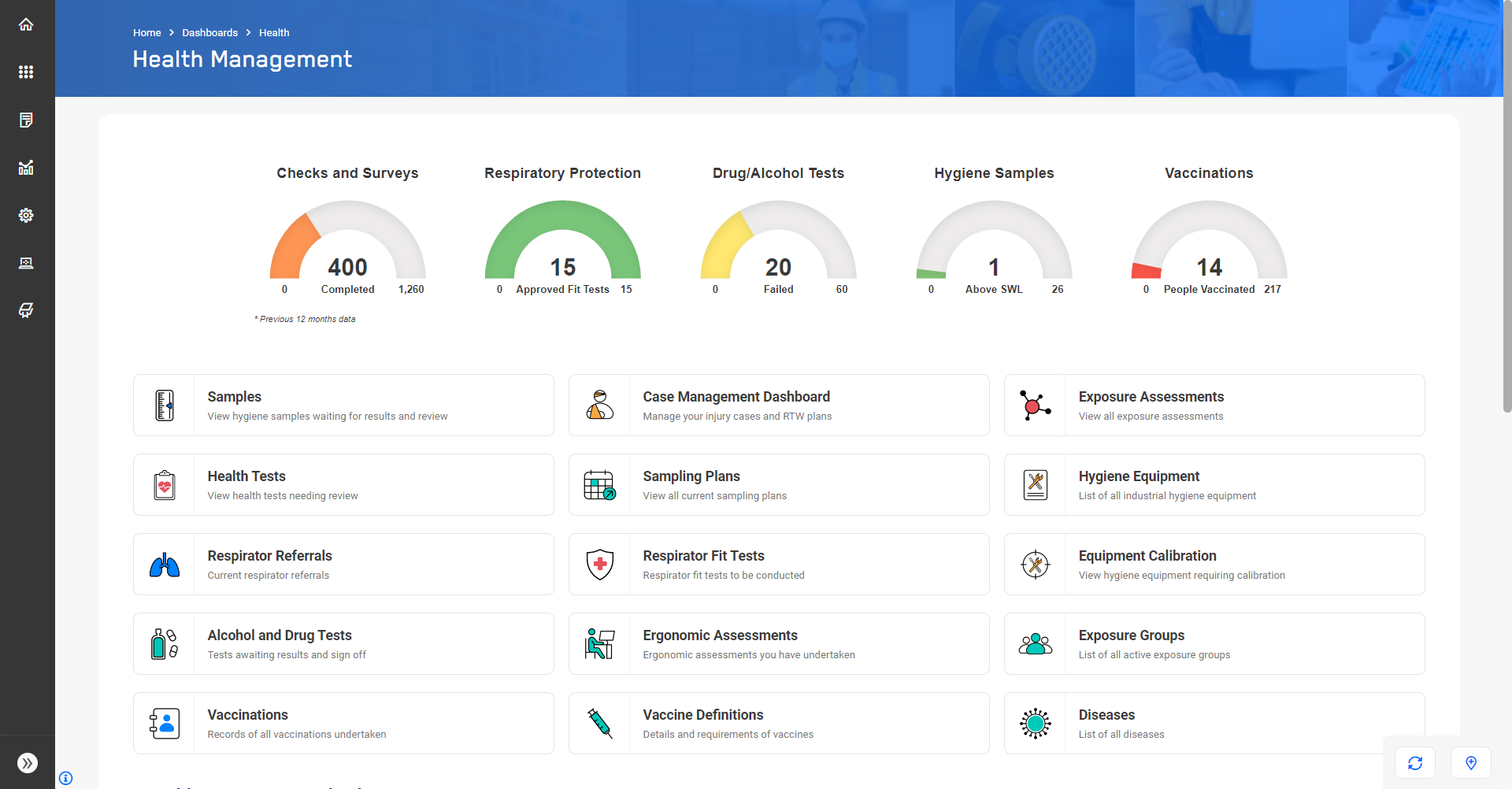
Task: Open the apps grid icon in the sidebar
Action: [26, 72]
